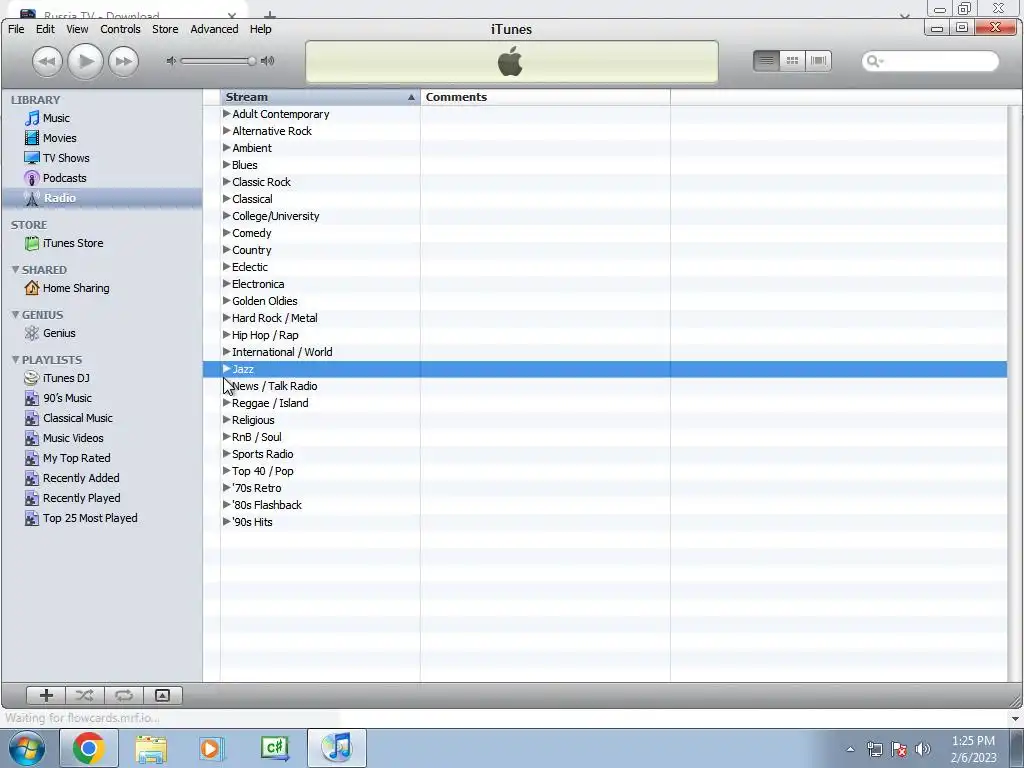Screen dimensions: 1024x768
Task: Click the high volume speaker icon
Action: click(x=268, y=61)
